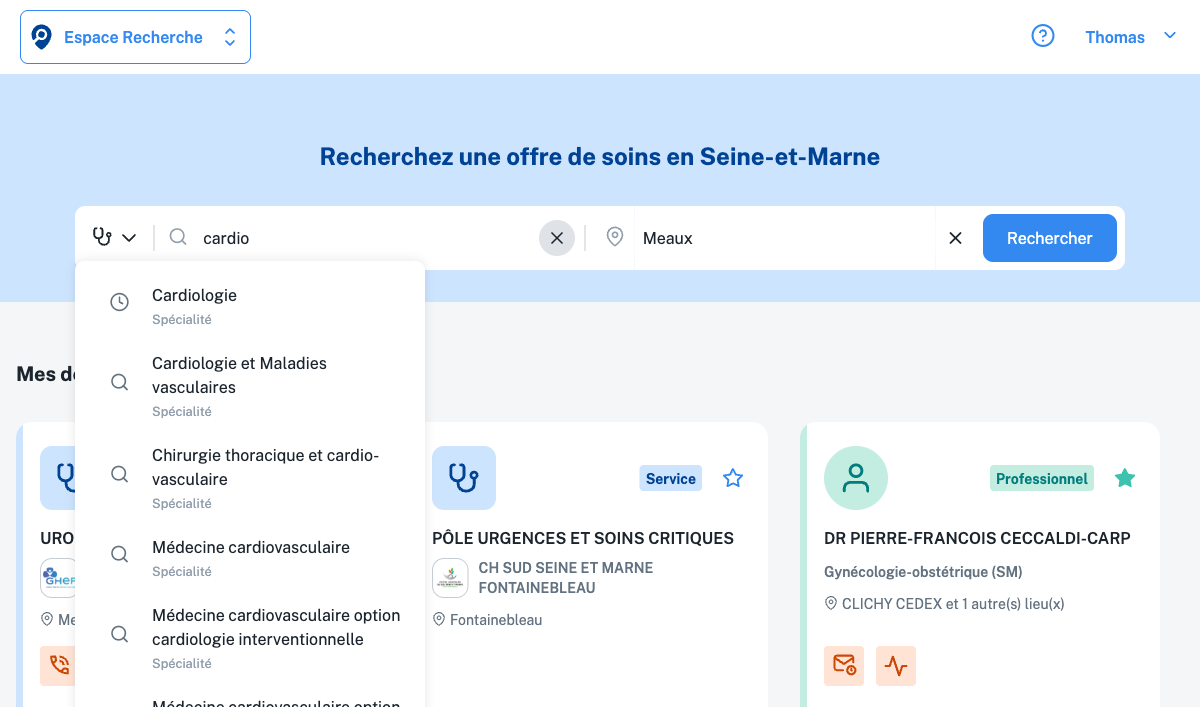Viewport: 1200px width, 707px height.
Task: Open the Espace Recherche workspace switcher
Action: pyautogui.click(x=135, y=37)
